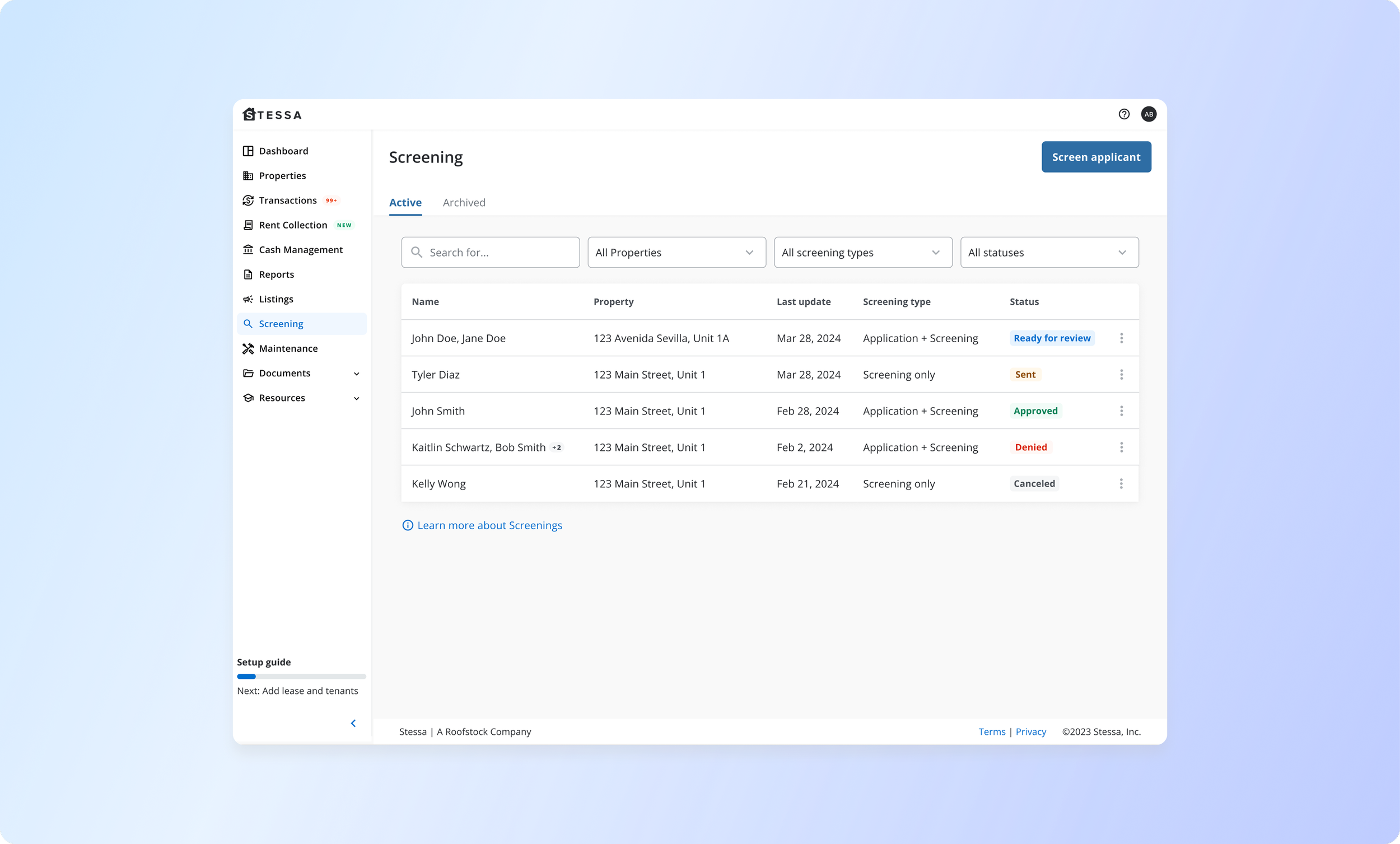Click the Maintenance tools icon in sidebar

coord(248,348)
